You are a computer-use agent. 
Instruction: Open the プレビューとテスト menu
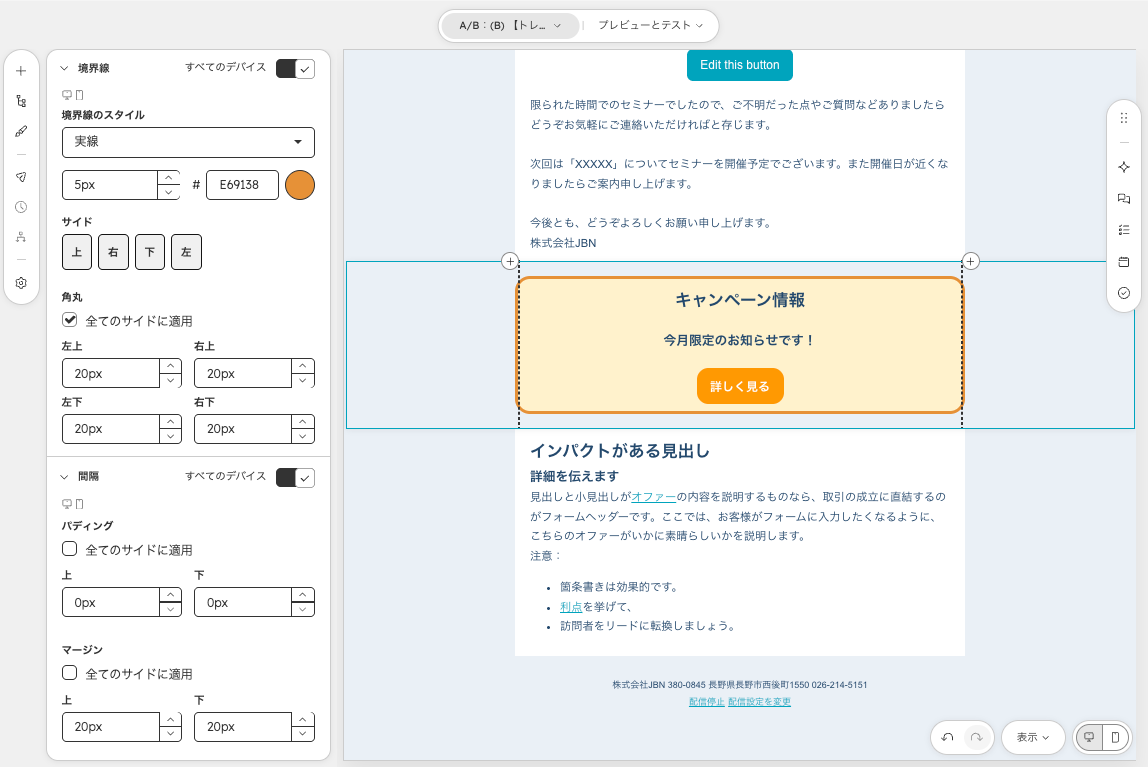[x=650, y=26]
